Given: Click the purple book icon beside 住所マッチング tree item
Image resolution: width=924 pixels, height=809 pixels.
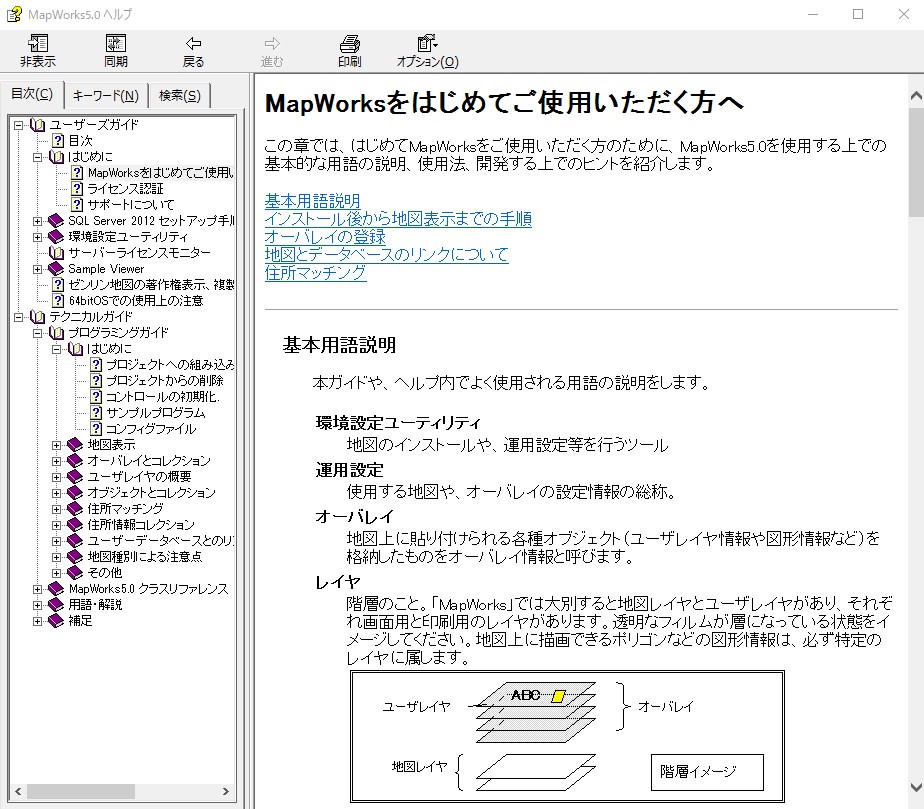Looking at the screenshot, I should pyautogui.click(x=75, y=508).
